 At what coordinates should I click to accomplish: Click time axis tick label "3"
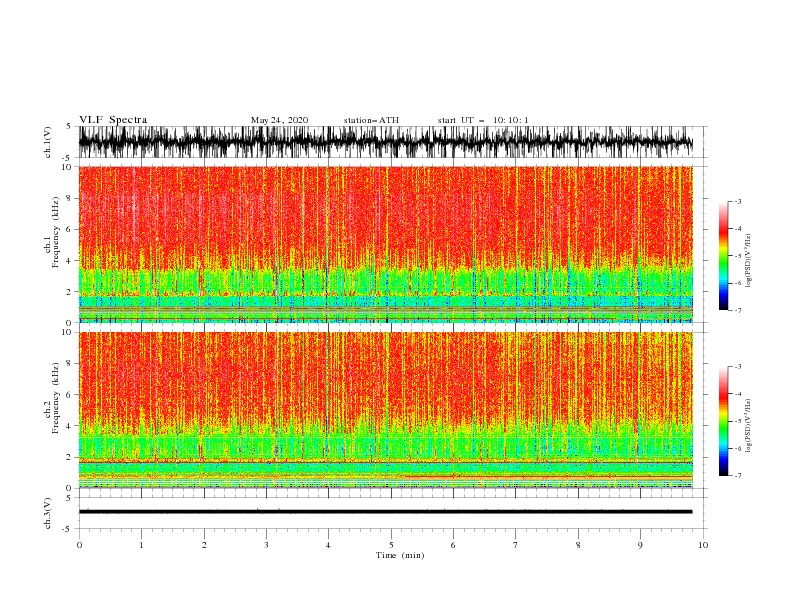coord(266,545)
